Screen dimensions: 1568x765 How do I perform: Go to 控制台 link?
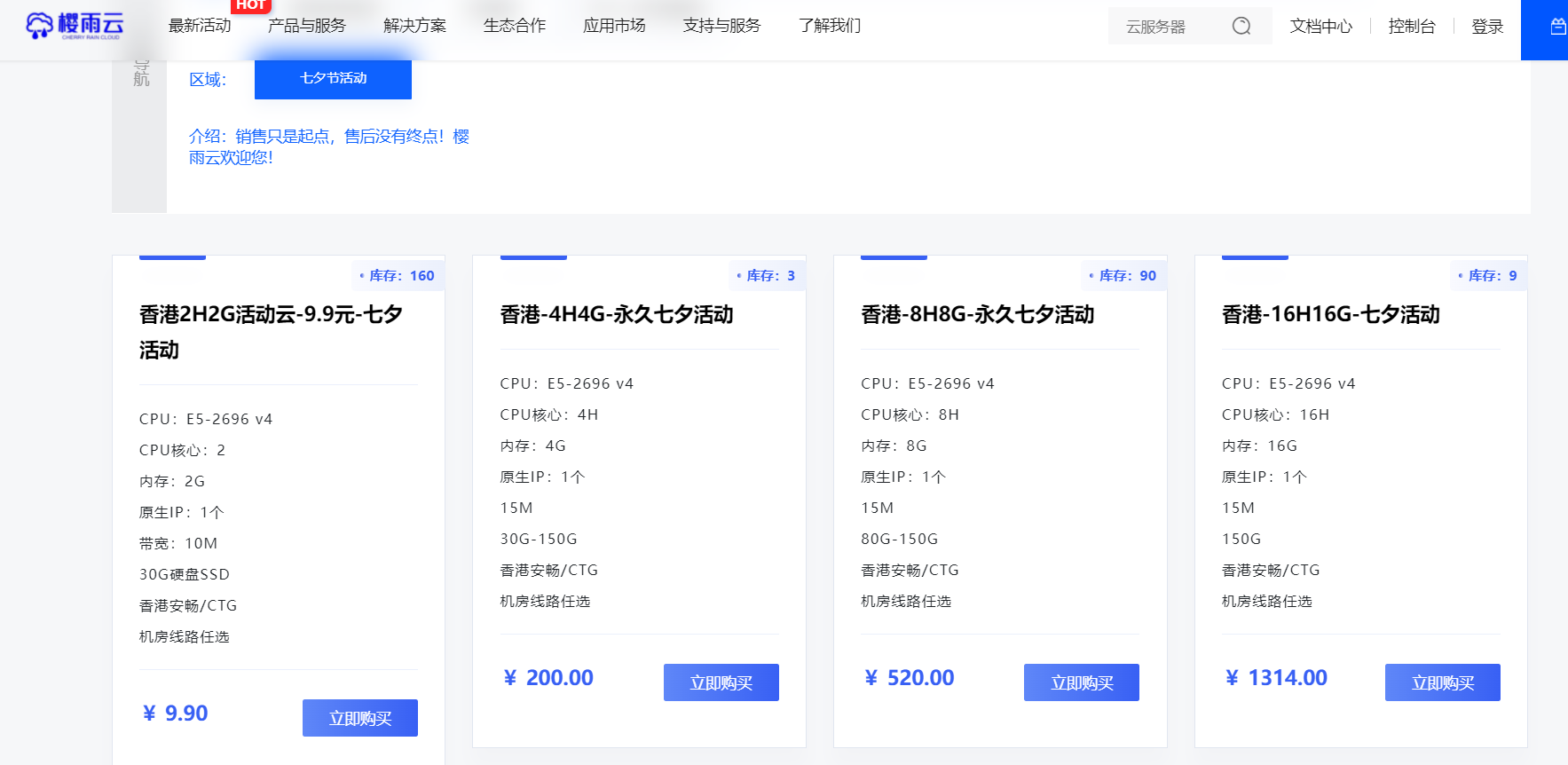[1412, 27]
